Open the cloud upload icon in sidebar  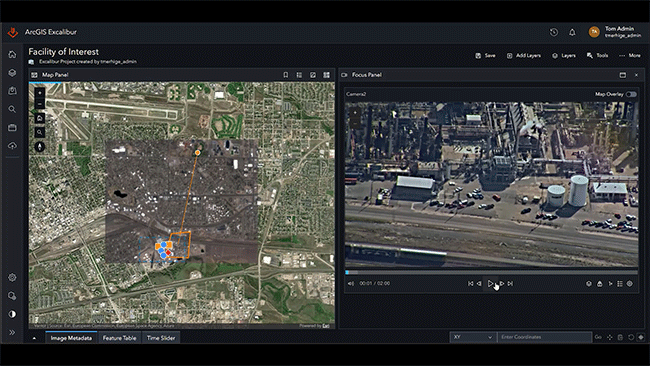[x=12, y=145]
